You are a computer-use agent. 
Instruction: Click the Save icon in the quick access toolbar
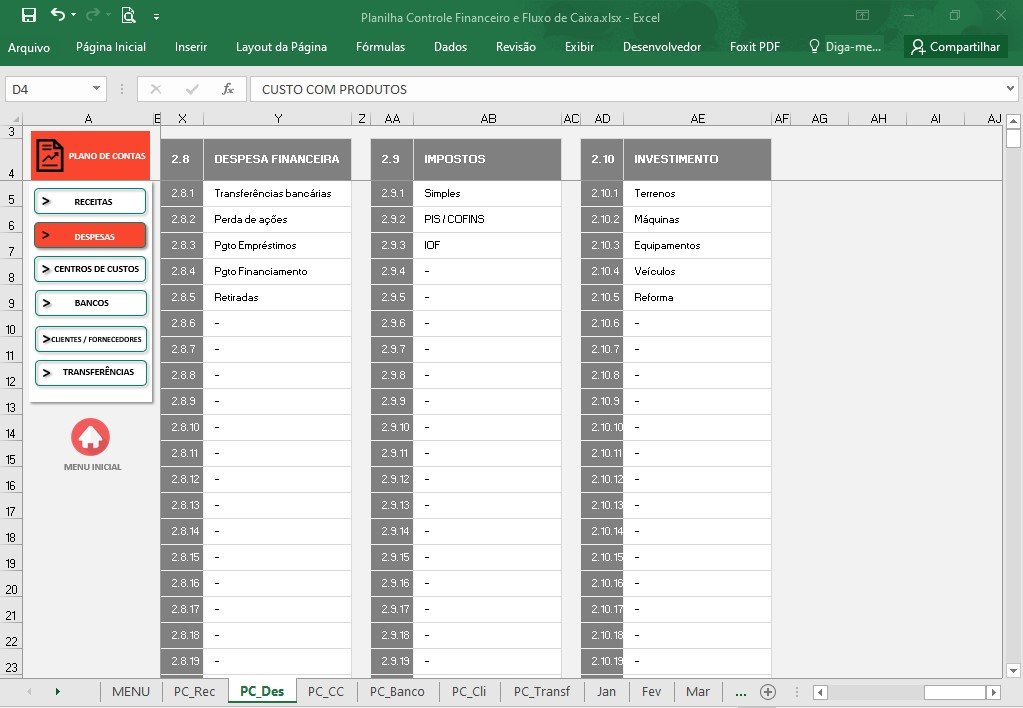point(29,15)
